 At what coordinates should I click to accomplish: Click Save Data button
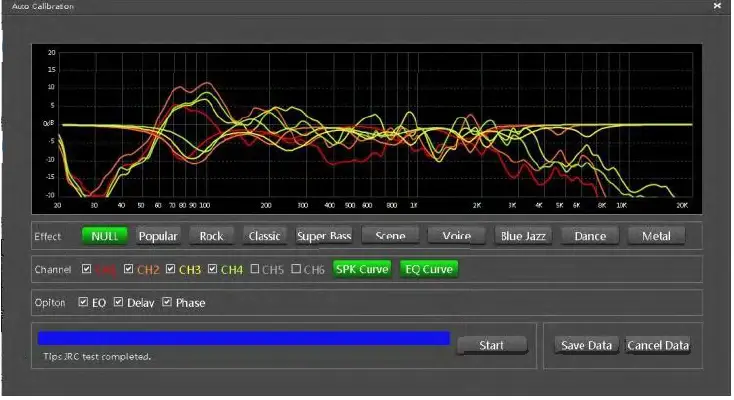(x=587, y=345)
